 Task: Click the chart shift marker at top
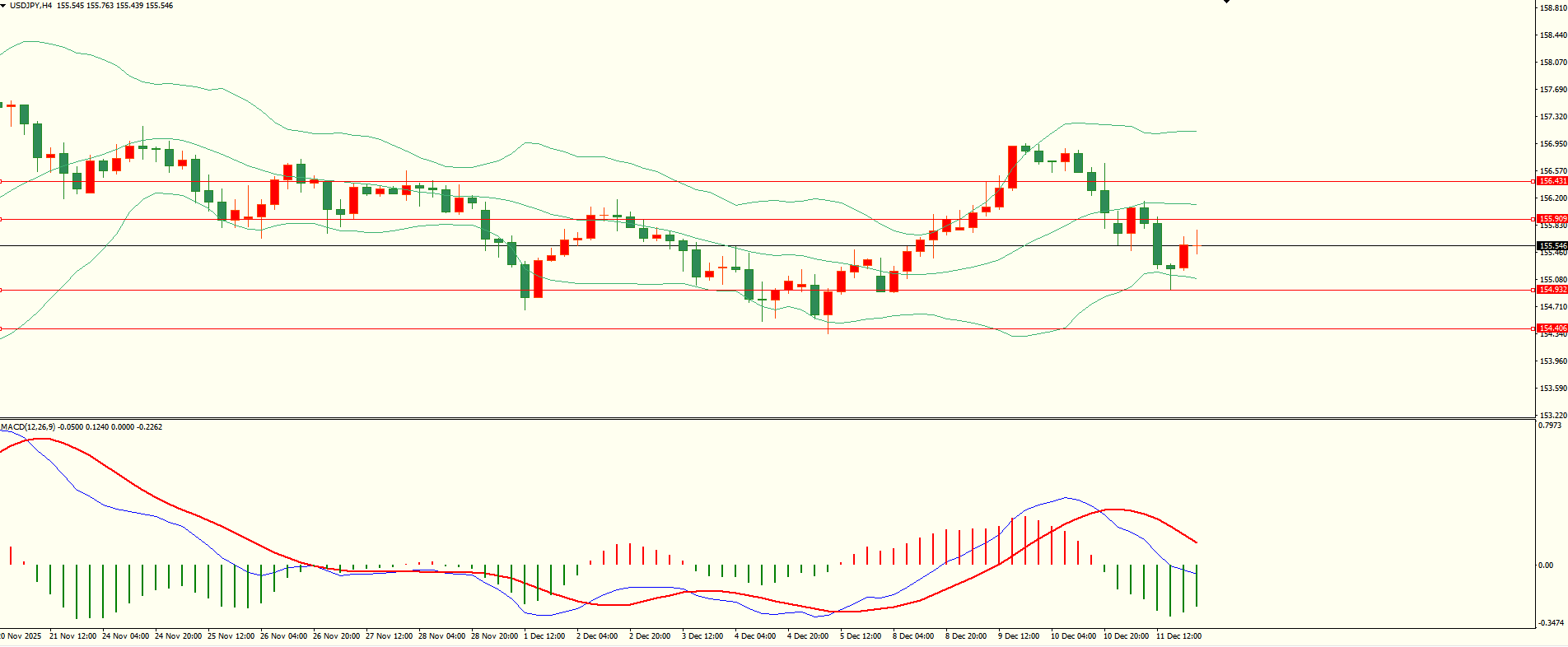tap(1226, 2)
